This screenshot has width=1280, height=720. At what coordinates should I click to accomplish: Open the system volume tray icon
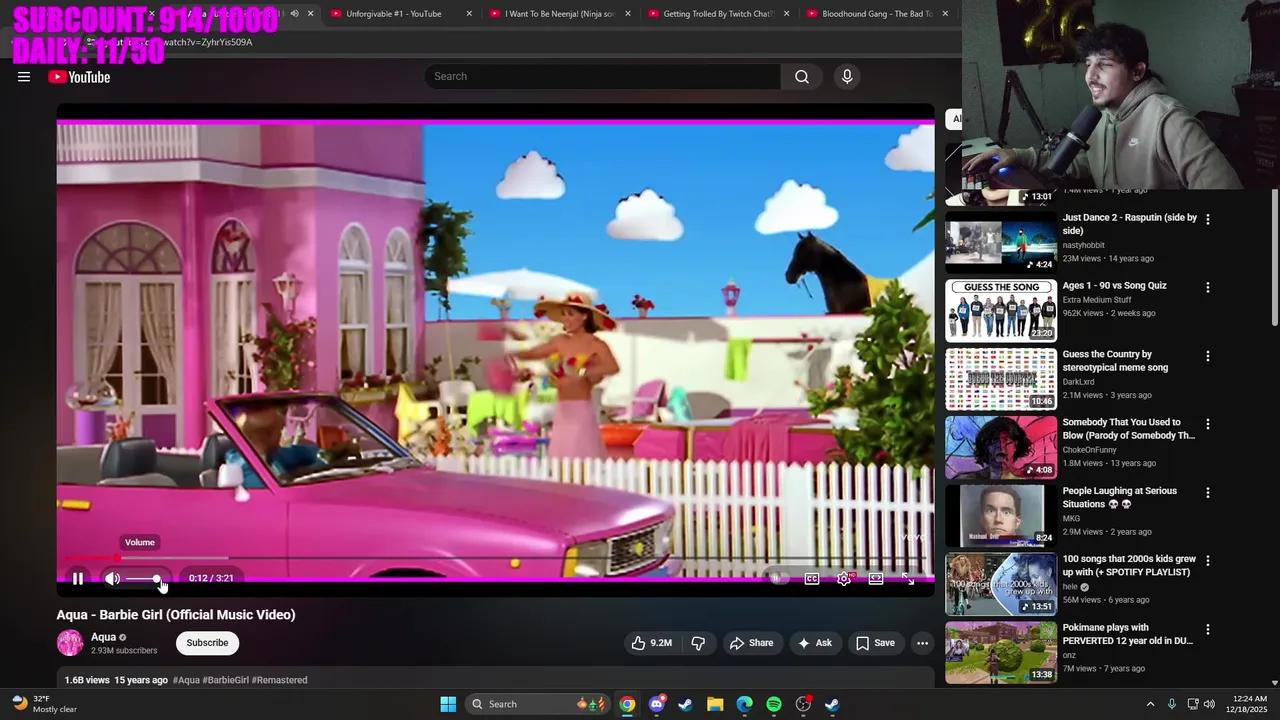click(x=1209, y=704)
